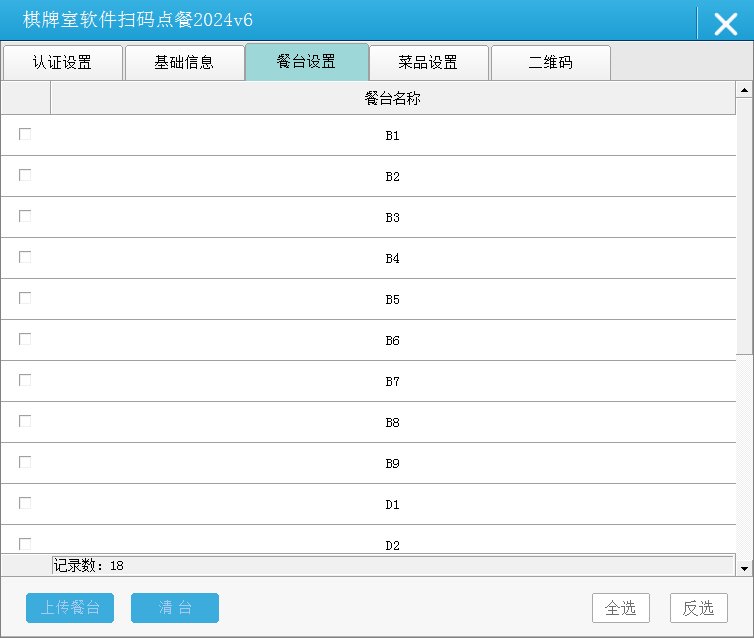Click the 餐台名称 column header
Viewport: 754px width, 638px height.
392,99
